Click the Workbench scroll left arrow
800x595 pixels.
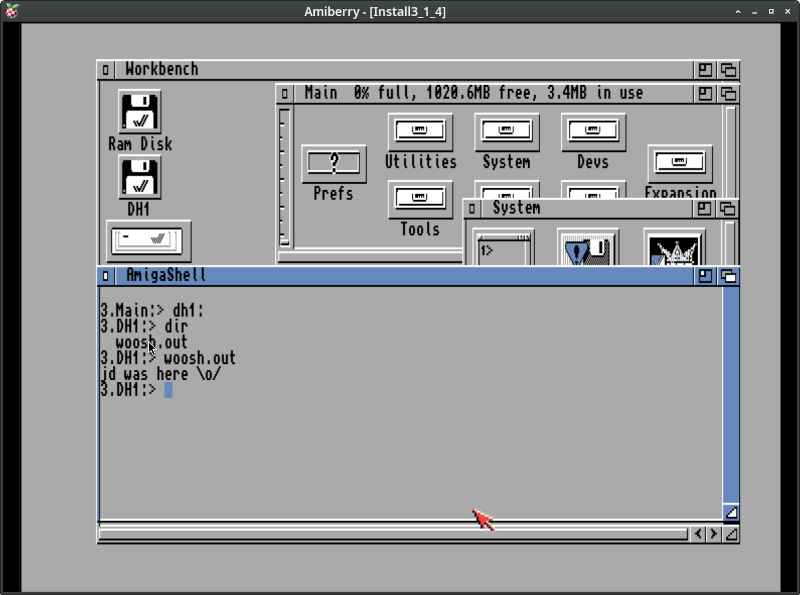[697, 534]
